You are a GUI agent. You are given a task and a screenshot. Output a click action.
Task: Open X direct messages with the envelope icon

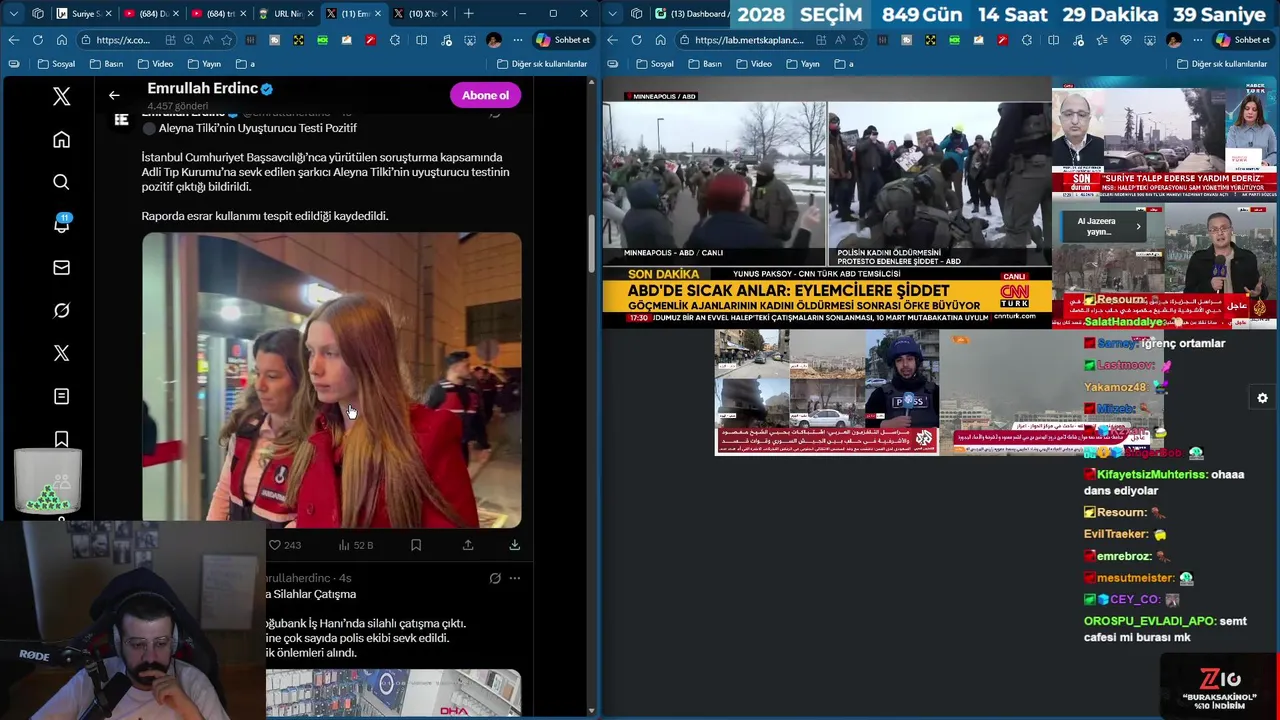coord(61,267)
